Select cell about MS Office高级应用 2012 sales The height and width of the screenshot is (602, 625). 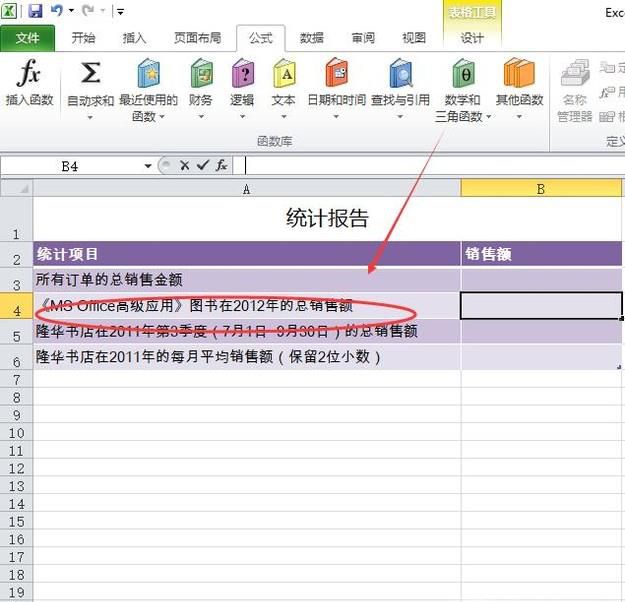coord(247,305)
